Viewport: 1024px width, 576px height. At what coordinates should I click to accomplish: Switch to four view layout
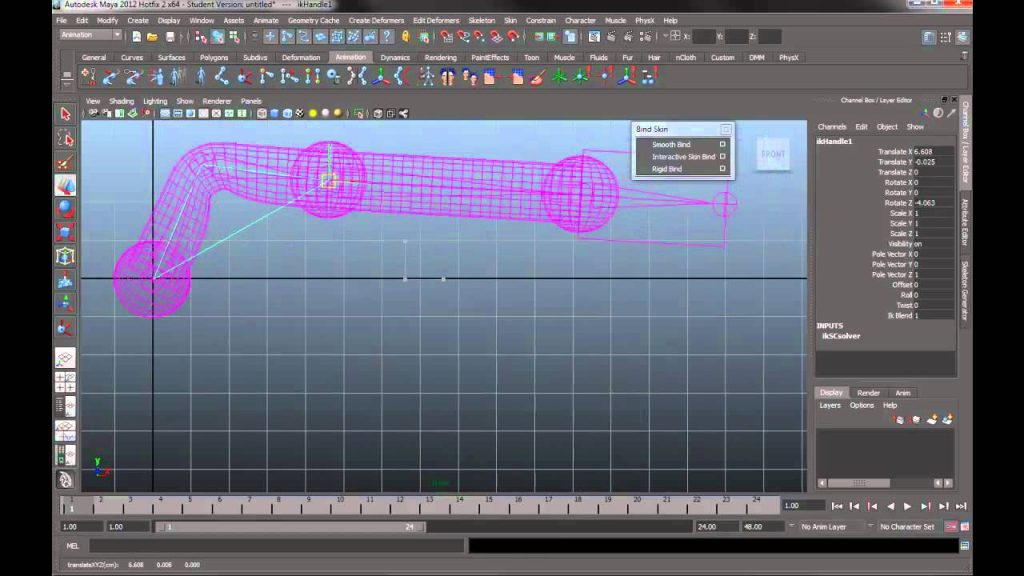tap(65, 382)
